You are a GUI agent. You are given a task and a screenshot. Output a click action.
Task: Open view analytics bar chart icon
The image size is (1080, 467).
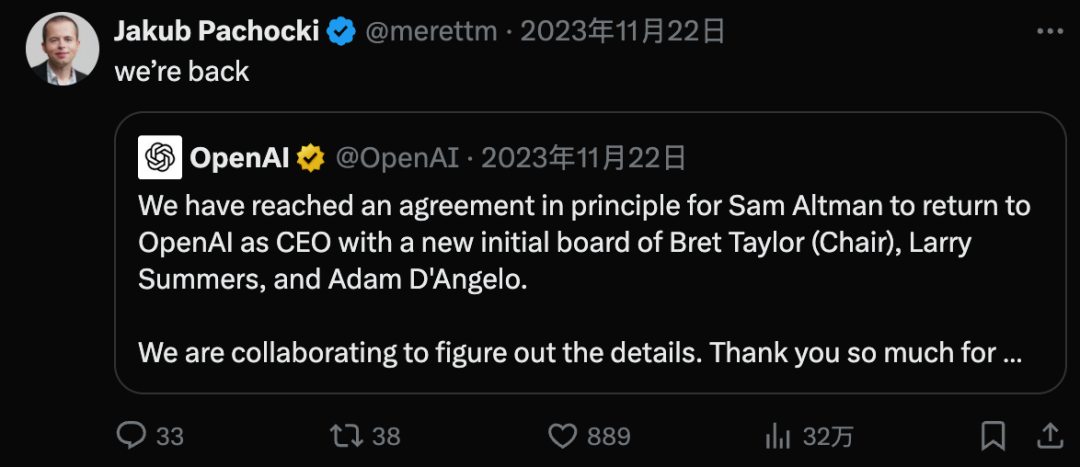tap(778, 436)
